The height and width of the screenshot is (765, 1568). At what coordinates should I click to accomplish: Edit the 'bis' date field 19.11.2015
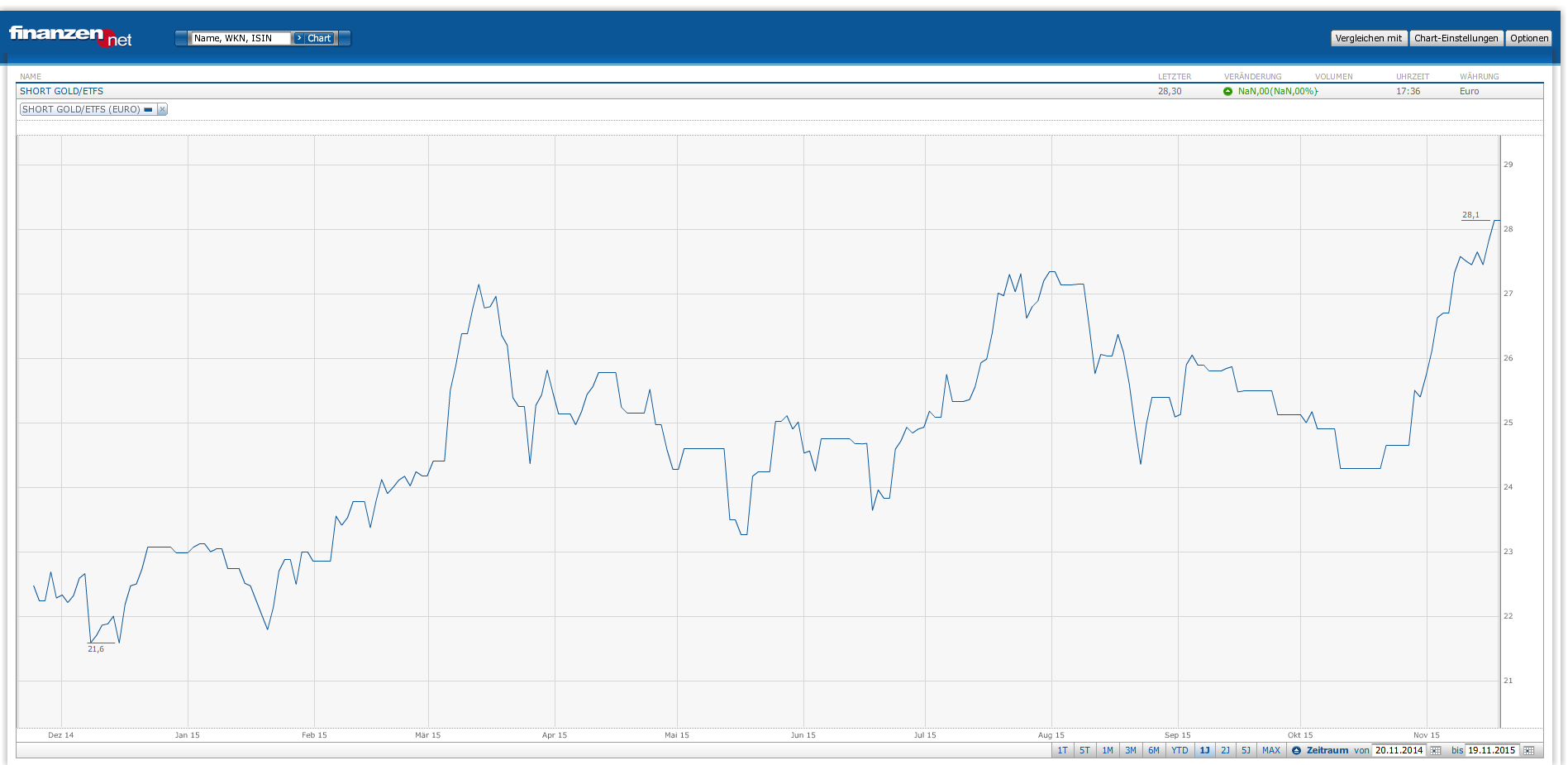tap(1492, 751)
